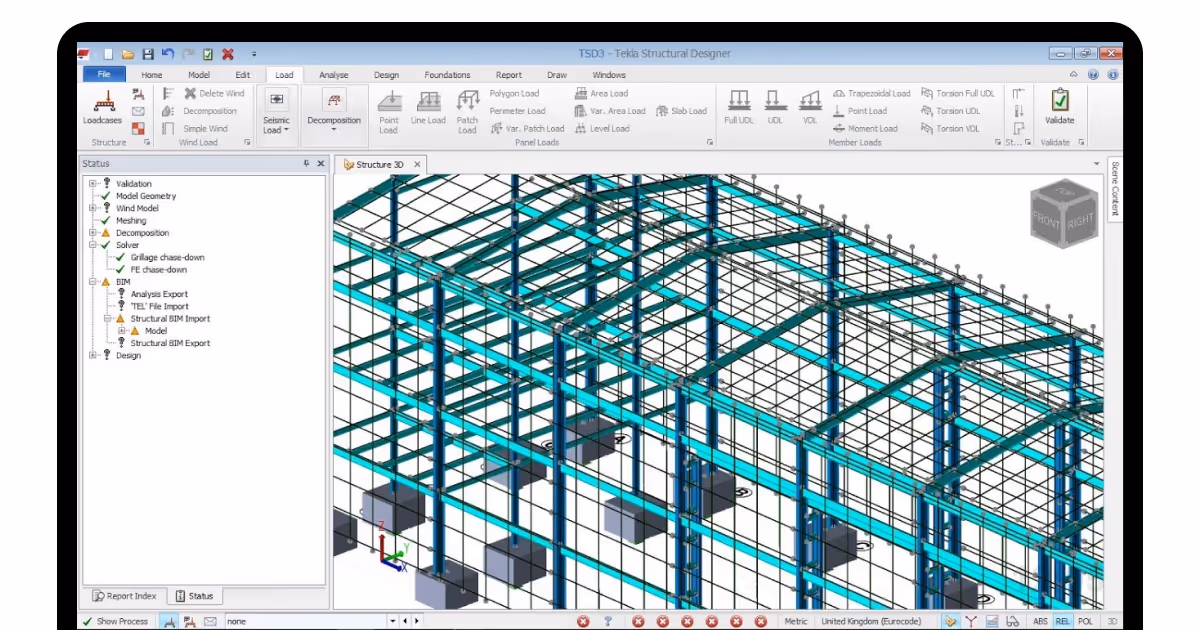
Task: Click the Metric units button in status bar
Action: coord(796,621)
